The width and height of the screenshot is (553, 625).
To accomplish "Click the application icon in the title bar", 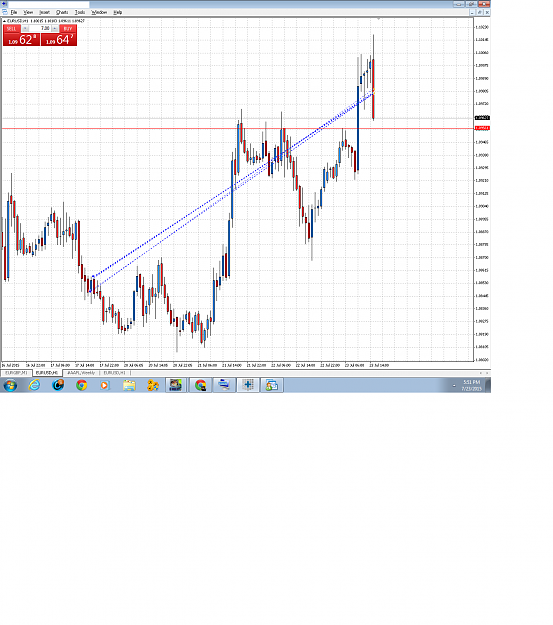I will (x=4, y=4).
